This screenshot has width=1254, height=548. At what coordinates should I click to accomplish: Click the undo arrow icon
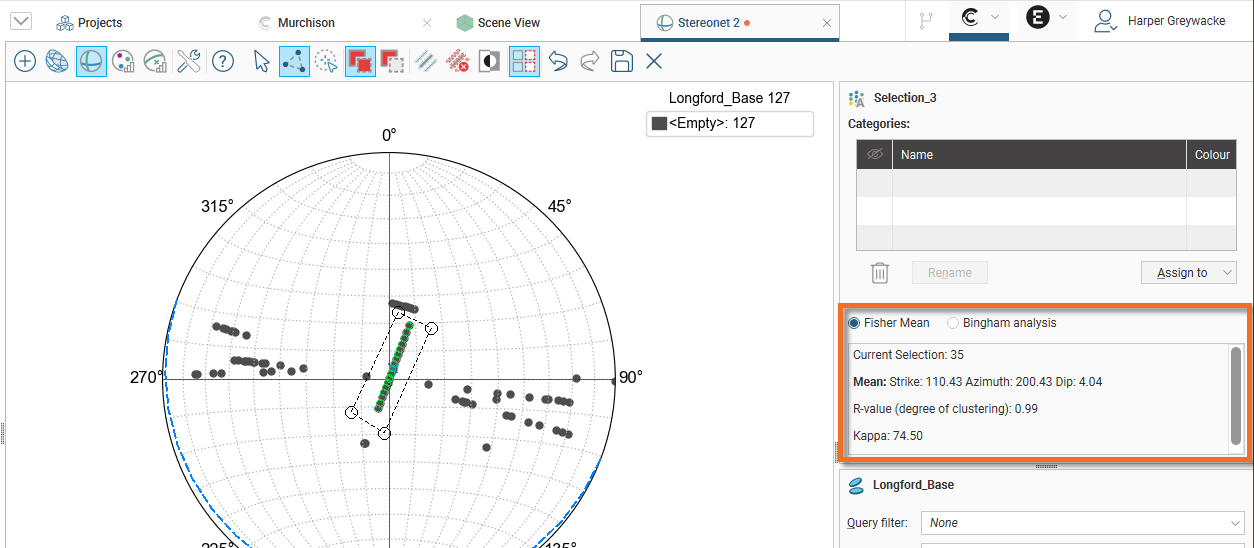(x=558, y=62)
